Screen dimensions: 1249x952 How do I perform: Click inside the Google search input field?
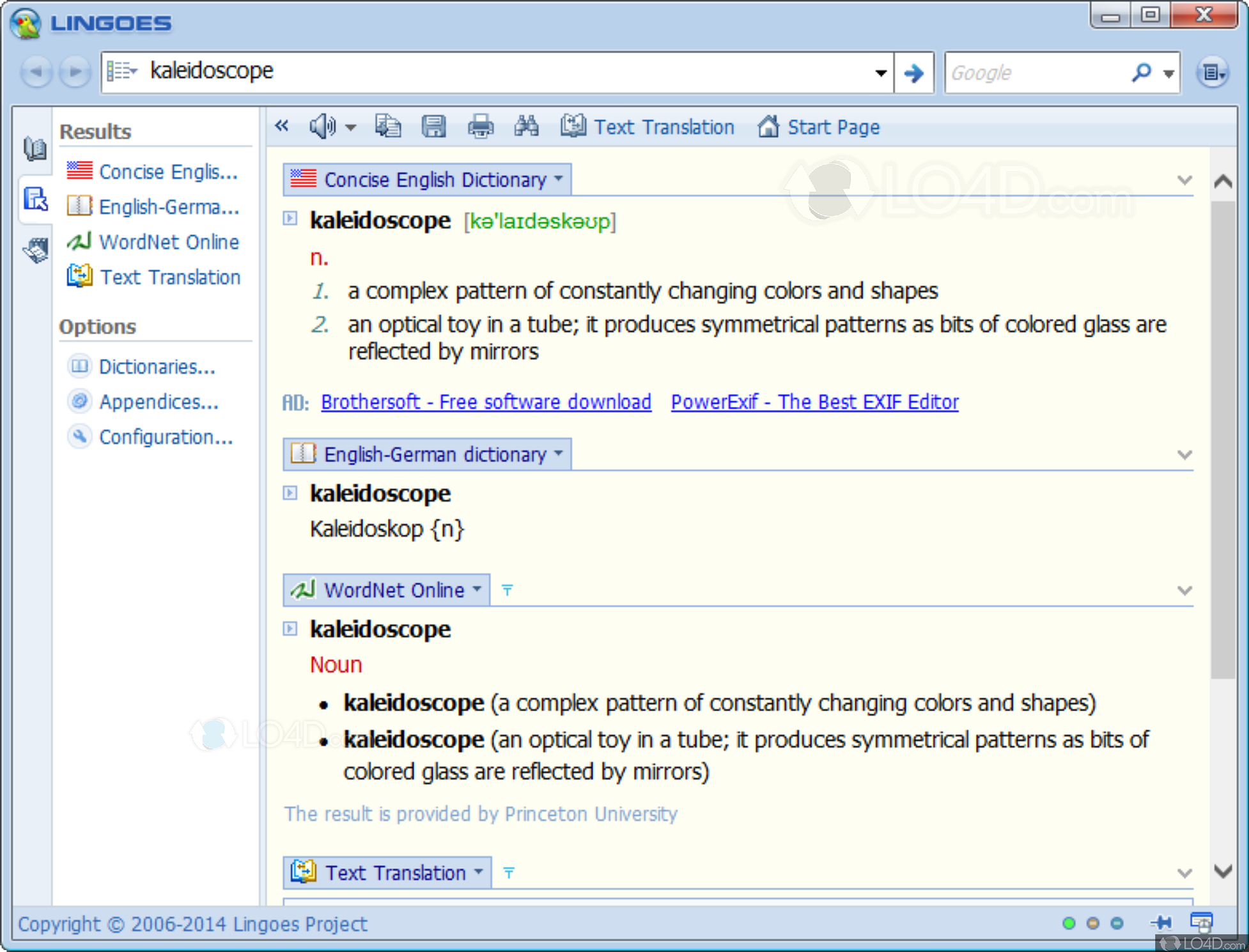[1036, 73]
